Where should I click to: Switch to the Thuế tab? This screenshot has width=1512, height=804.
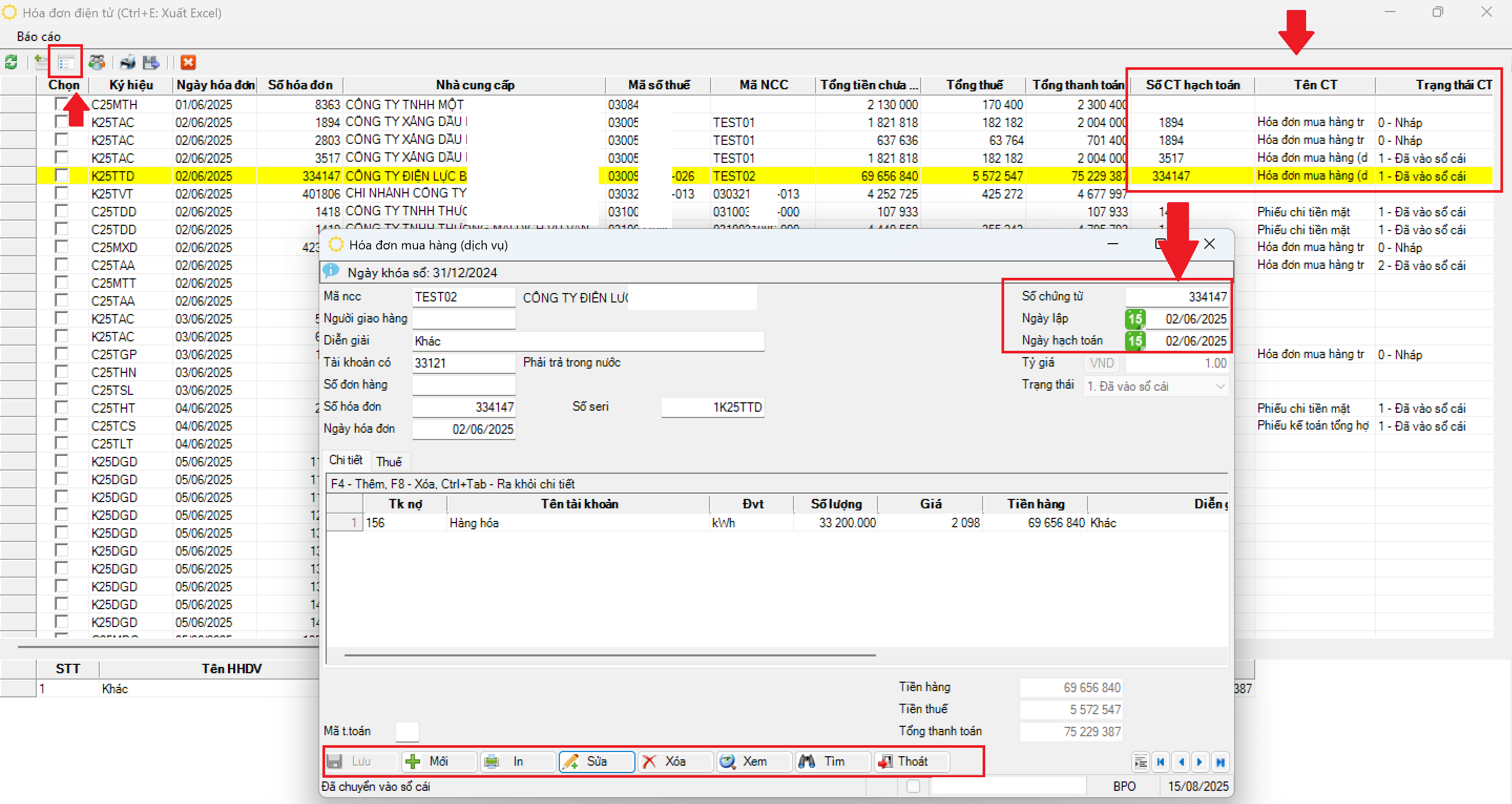click(389, 462)
